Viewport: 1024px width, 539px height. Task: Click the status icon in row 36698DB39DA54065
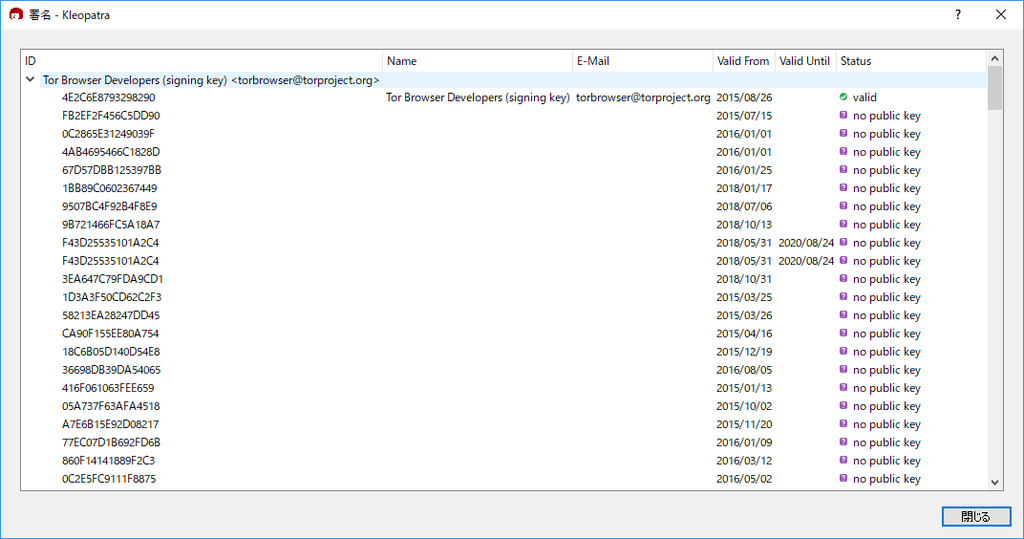click(843, 369)
